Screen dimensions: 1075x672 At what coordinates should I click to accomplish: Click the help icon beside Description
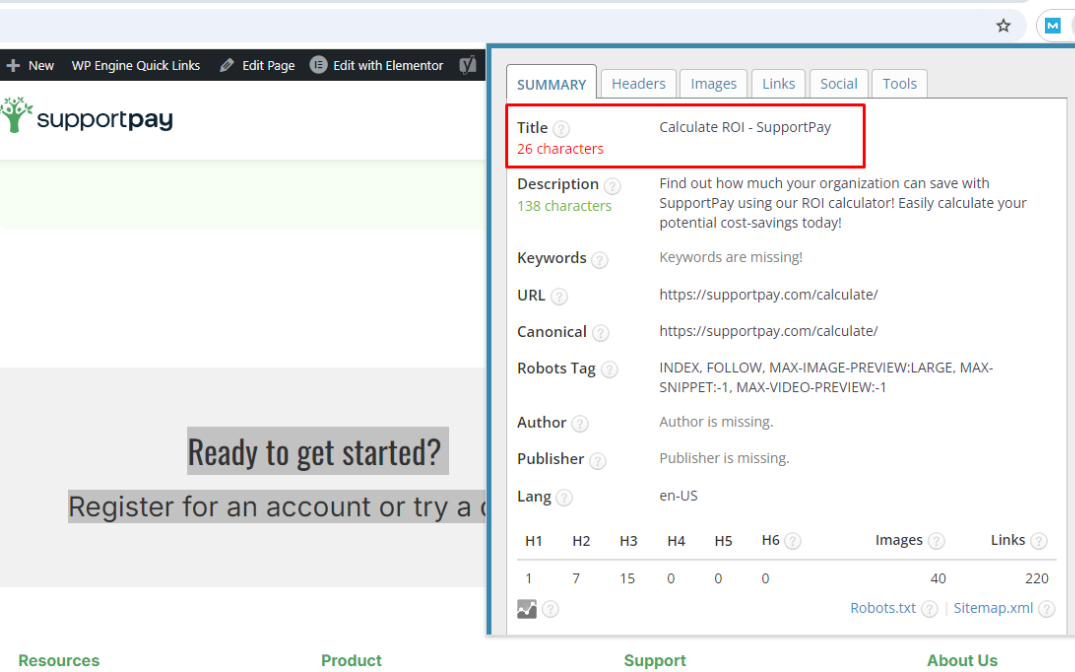(612, 186)
